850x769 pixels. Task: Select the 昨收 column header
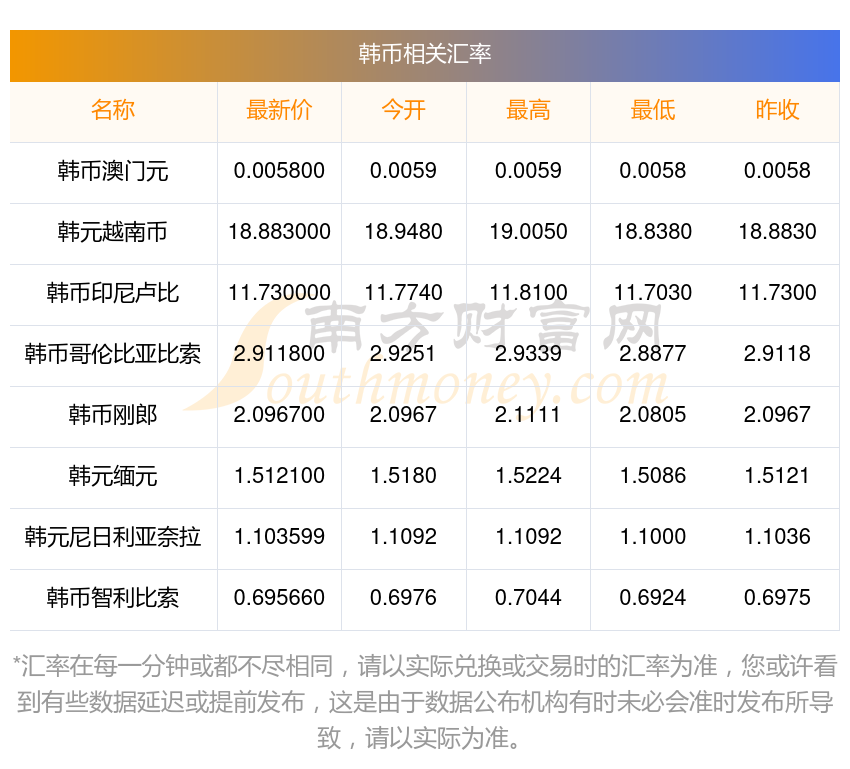click(x=777, y=110)
